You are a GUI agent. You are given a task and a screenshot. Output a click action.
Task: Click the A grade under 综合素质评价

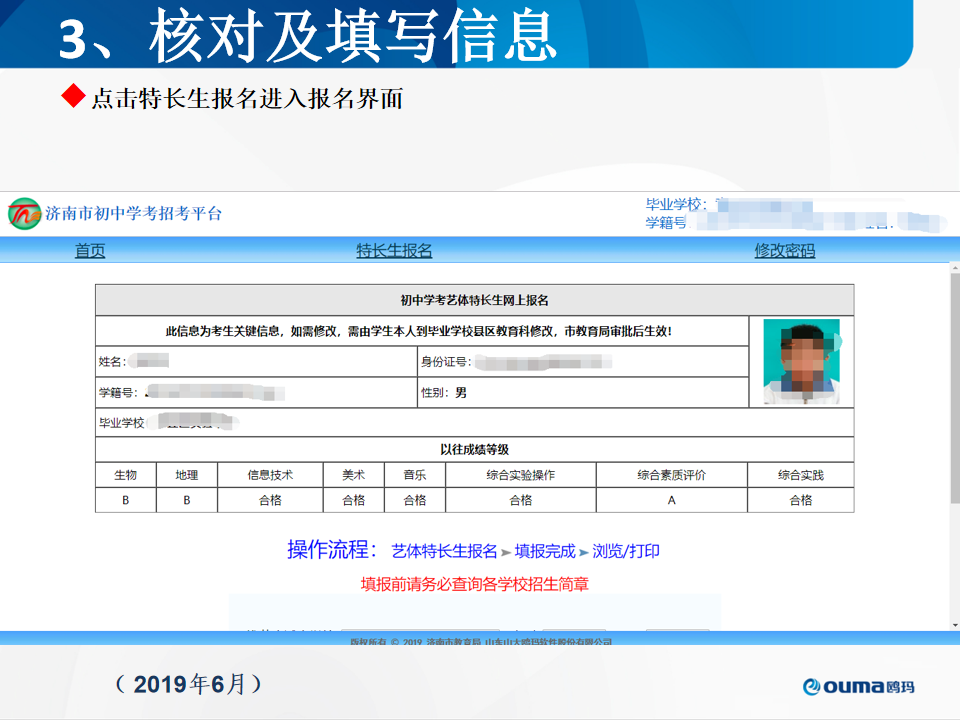(x=672, y=500)
